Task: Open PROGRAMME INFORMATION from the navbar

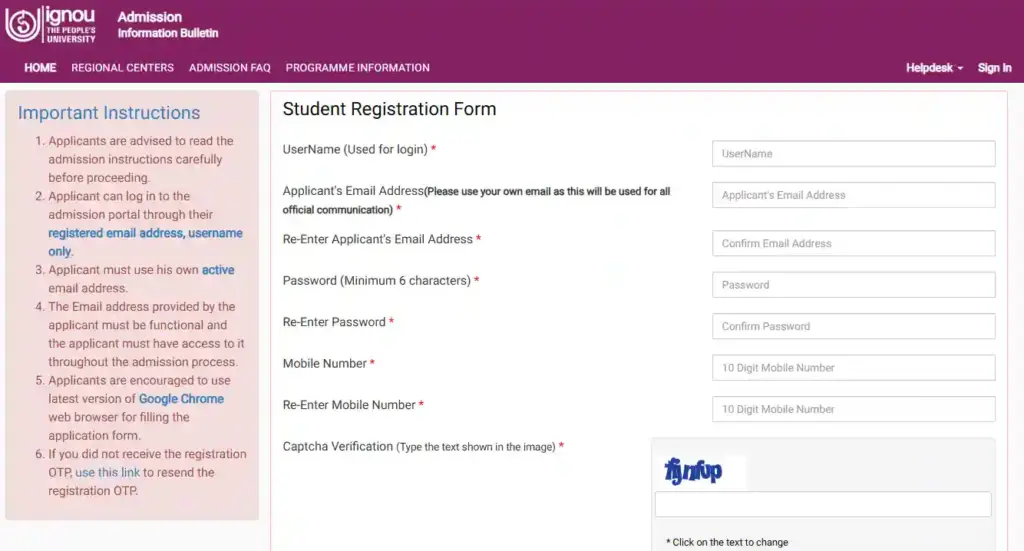Action: (x=357, y=68)
